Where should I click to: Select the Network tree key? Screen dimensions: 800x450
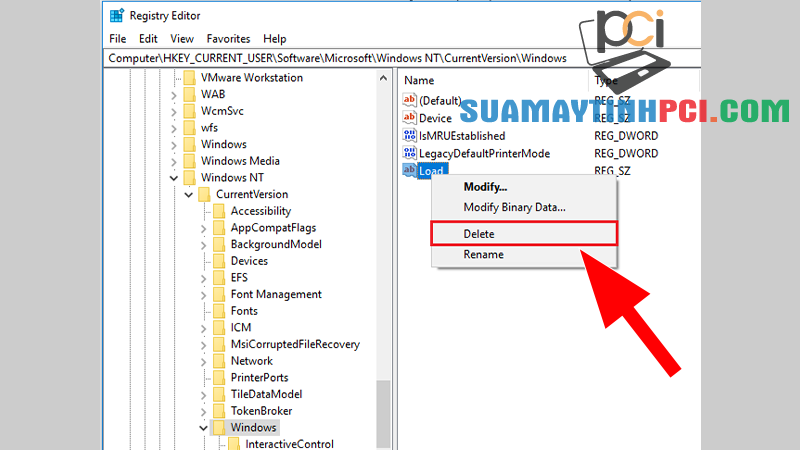click(x=252, y=361)
